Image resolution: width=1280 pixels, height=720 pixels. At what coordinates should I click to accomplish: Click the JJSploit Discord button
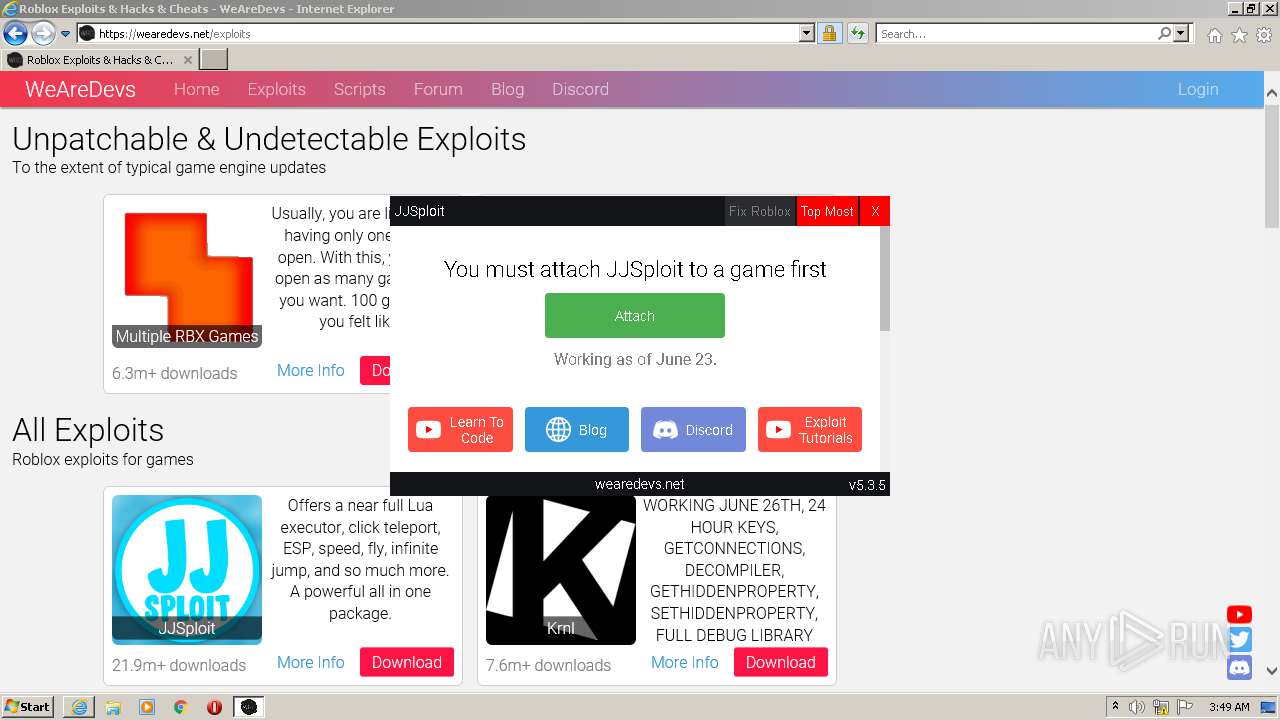(x=693, y=429)
